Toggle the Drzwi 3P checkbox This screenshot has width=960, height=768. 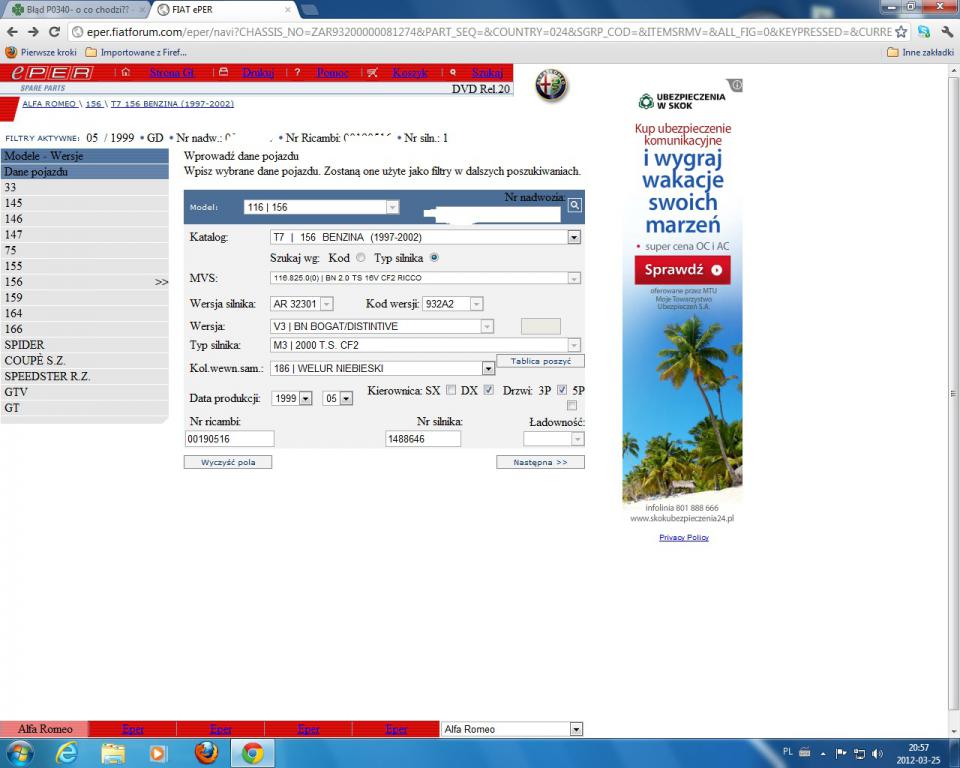pos(562,390)
